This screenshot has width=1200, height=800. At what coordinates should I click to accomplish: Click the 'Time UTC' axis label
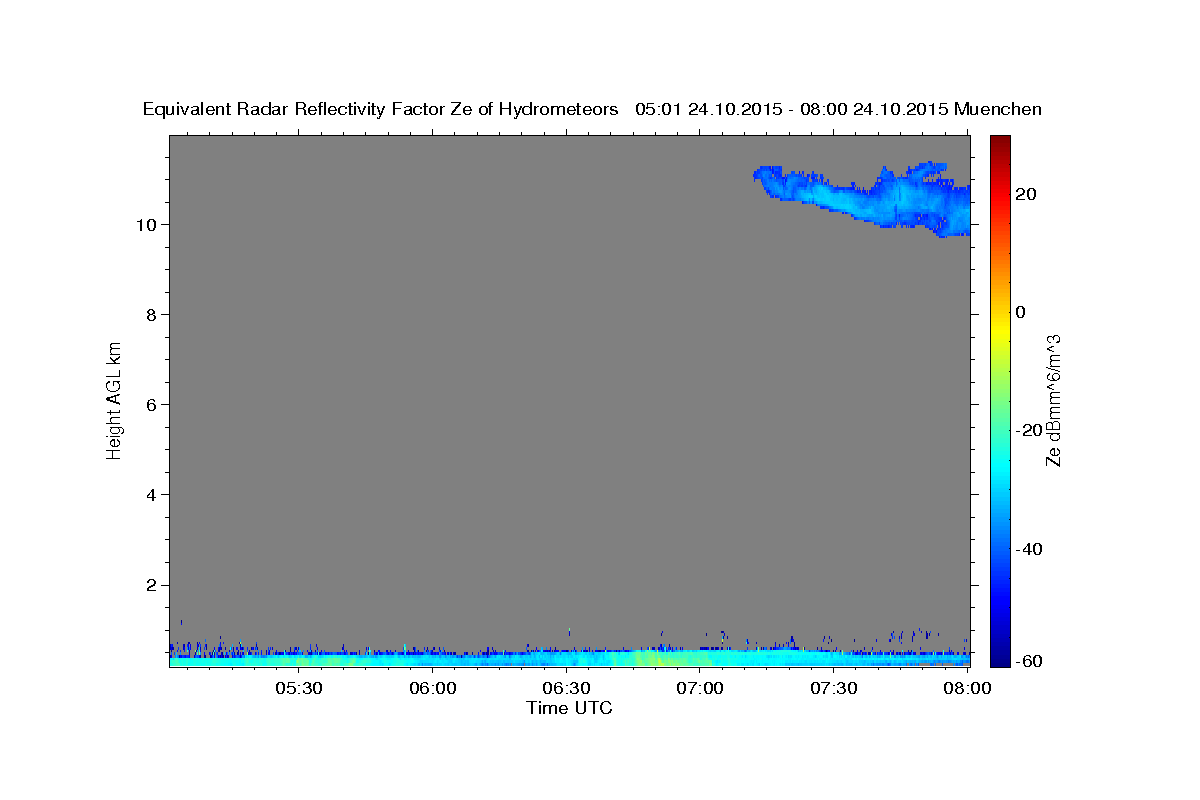click(x=569, y=708)
